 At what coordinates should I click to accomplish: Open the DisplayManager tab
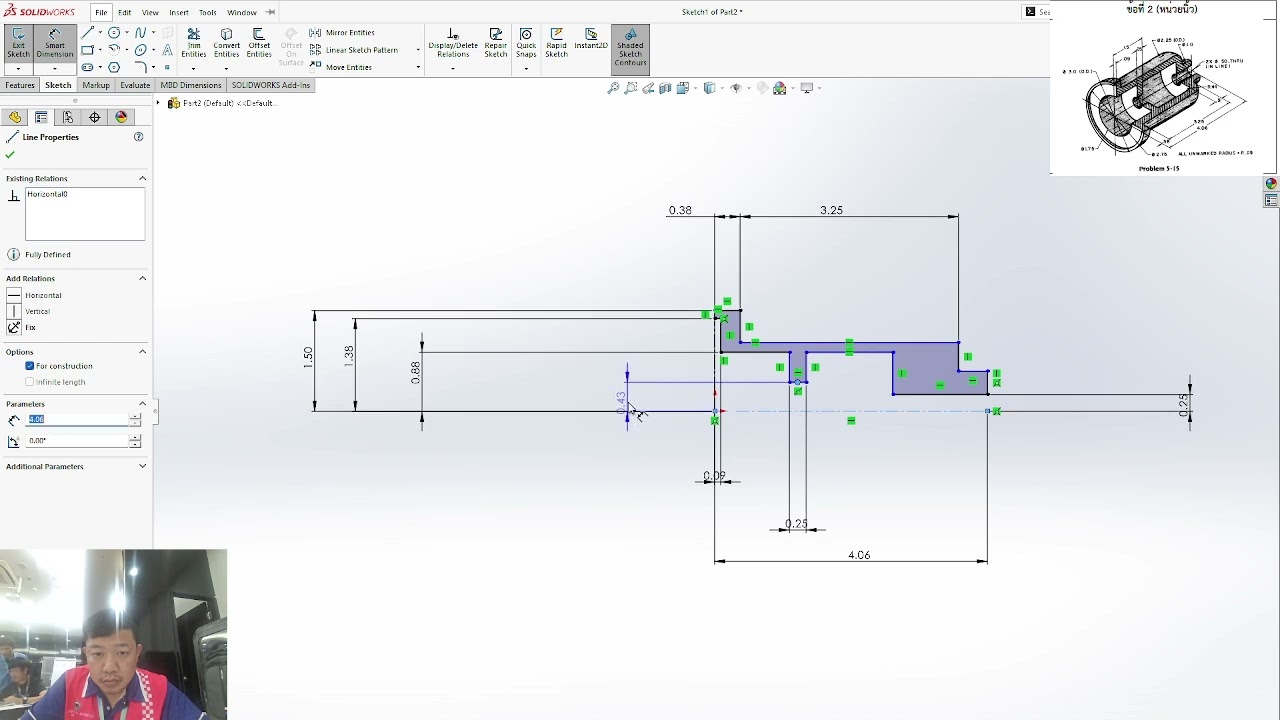tap(121, 117)
